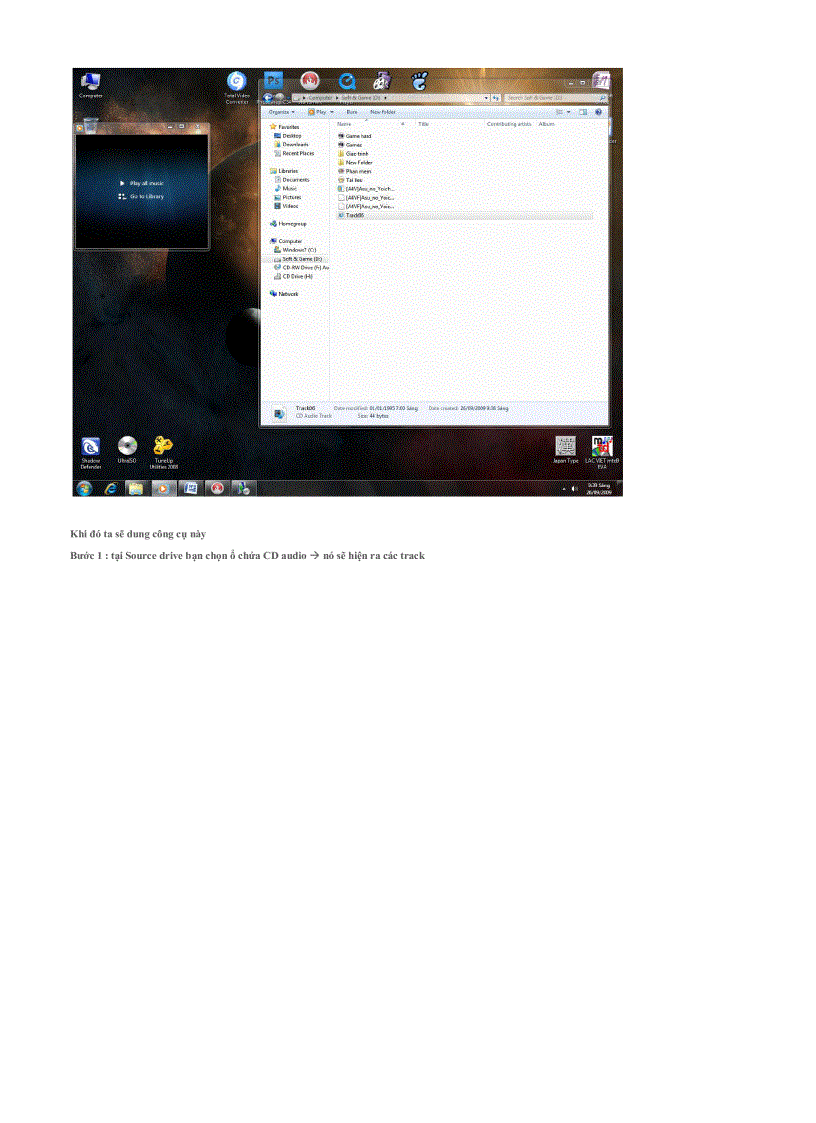Screen dimensions: 816x1123
Task: Click Play all music in media player
Action: [x=146, y=183]
